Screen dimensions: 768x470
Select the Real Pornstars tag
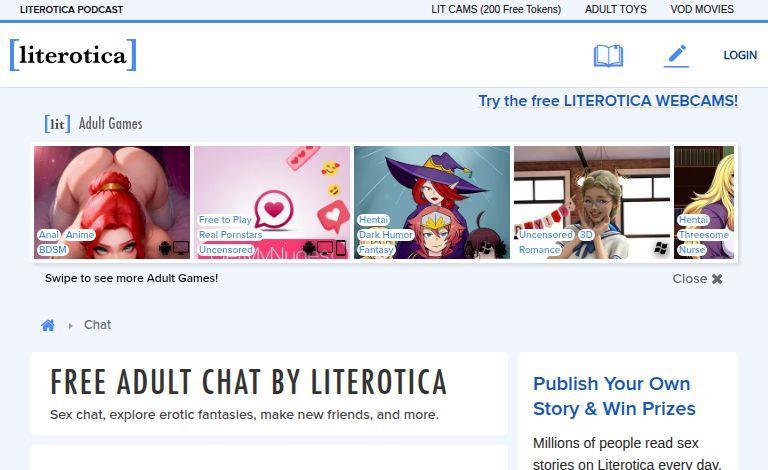click(x=231, y=235)
